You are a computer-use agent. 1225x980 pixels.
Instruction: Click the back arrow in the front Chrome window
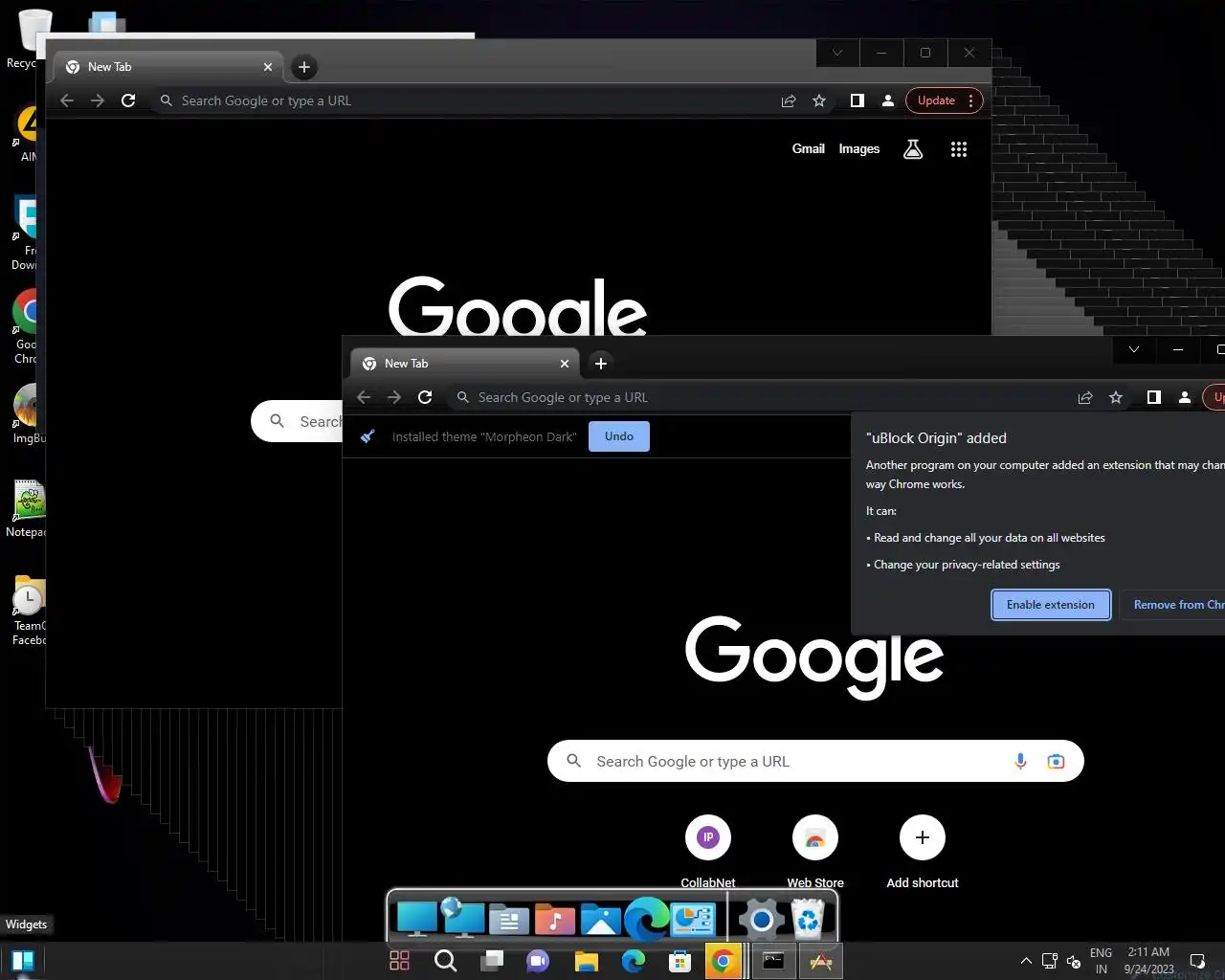coord(364,397)
